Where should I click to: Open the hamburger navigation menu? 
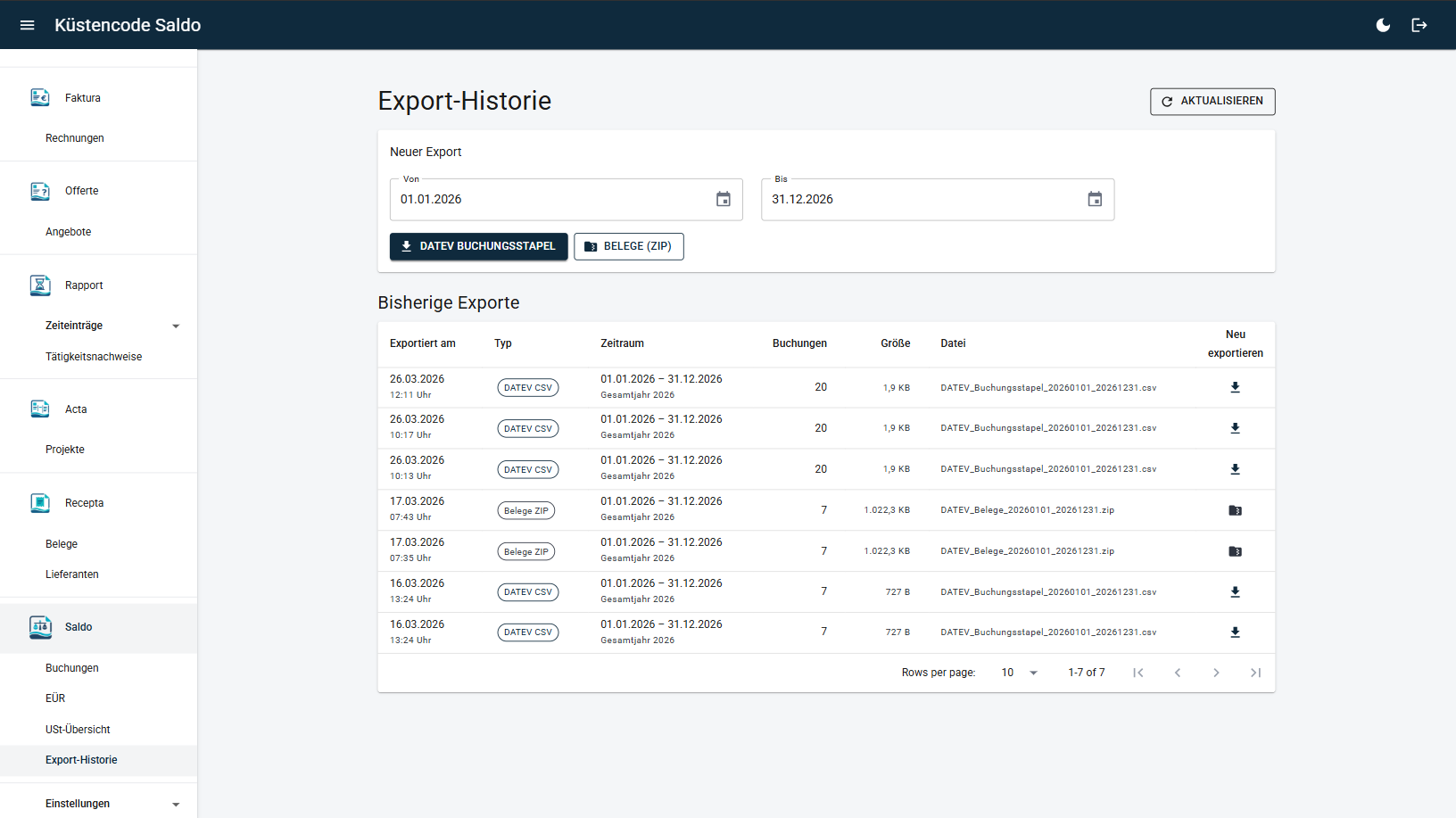coord(27,25)
